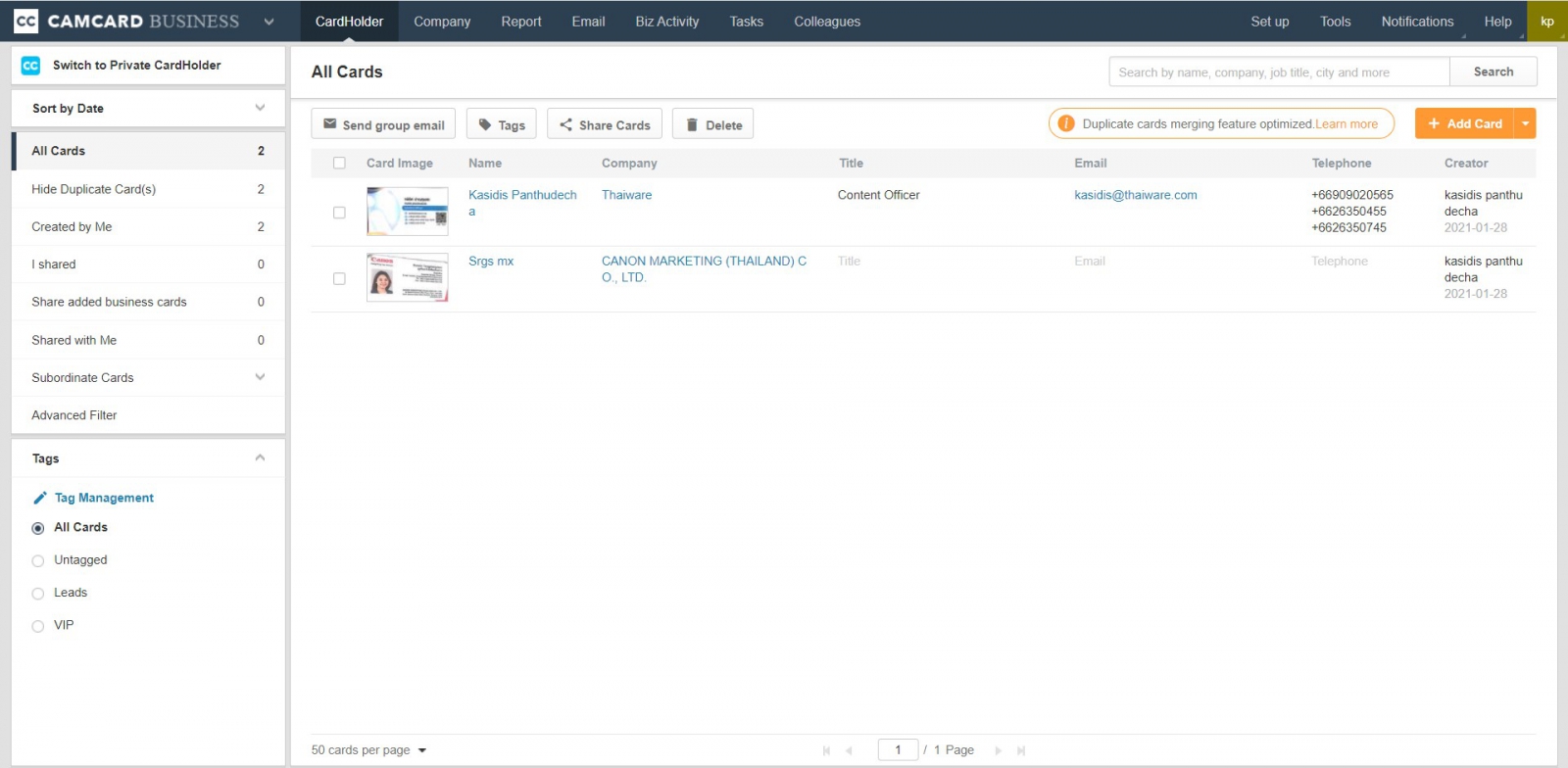
Task: Click the kp user avatar
Action: pyautogui.click(x=1547, y=21)
